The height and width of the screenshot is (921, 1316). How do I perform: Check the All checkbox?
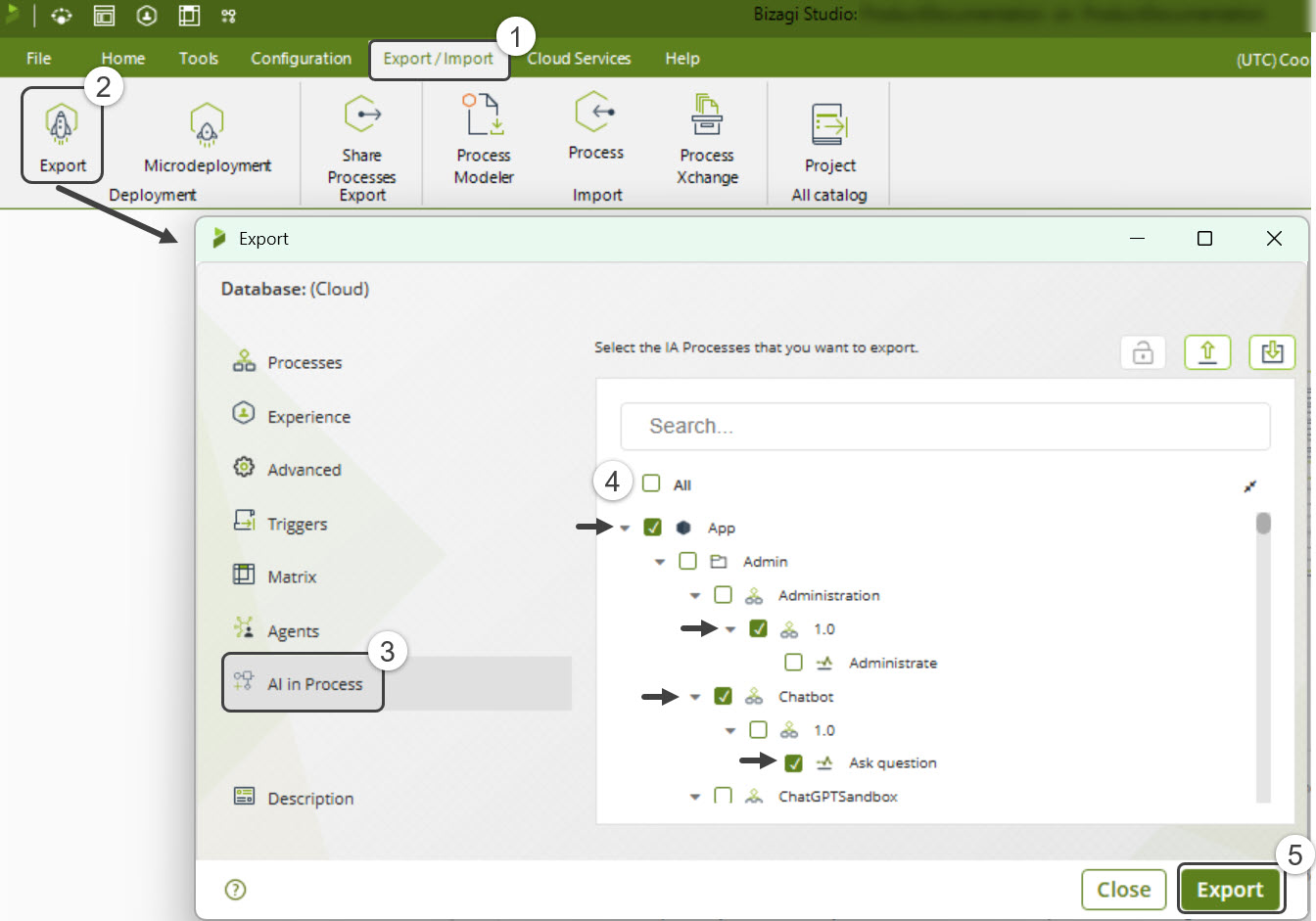click(x=651, y=484)
